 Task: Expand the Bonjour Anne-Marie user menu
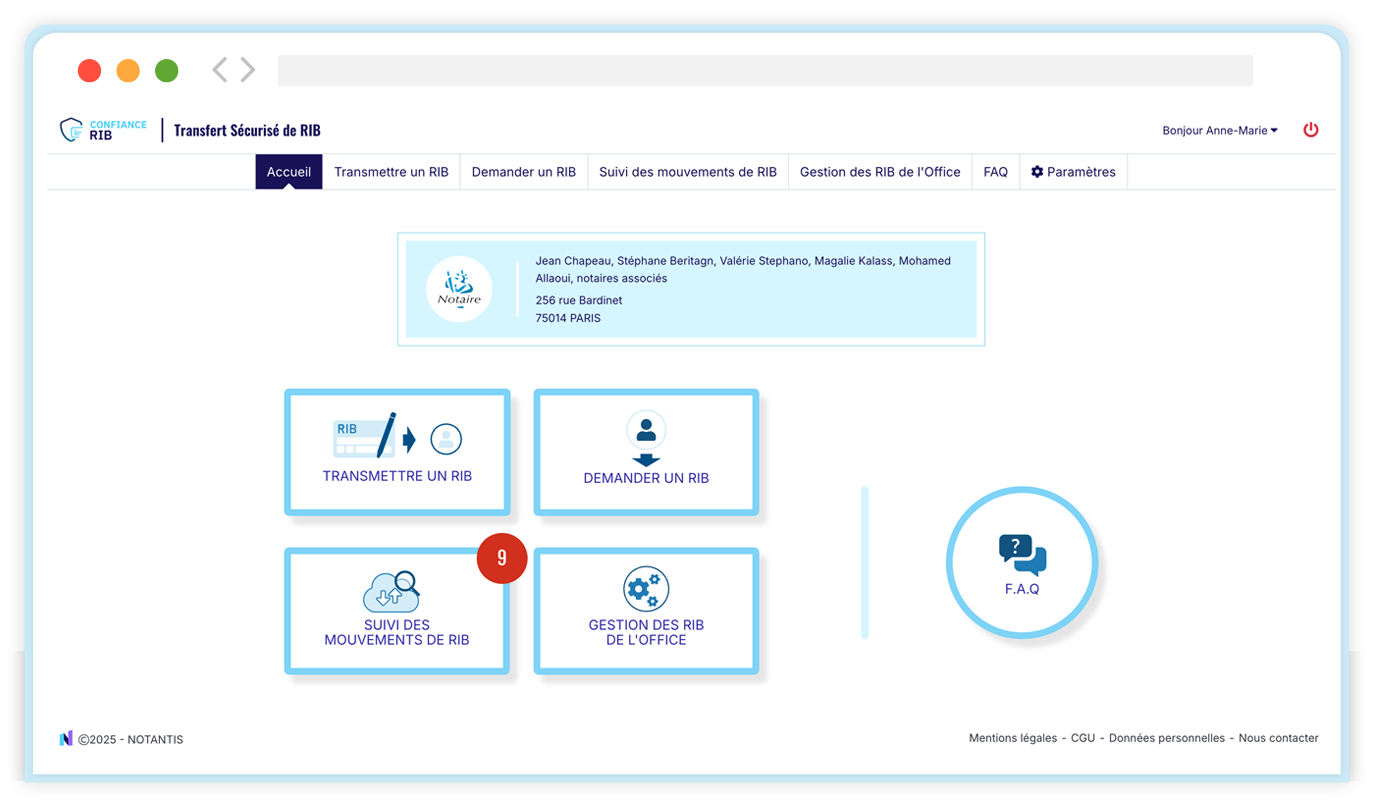(x=1219, y=130)
